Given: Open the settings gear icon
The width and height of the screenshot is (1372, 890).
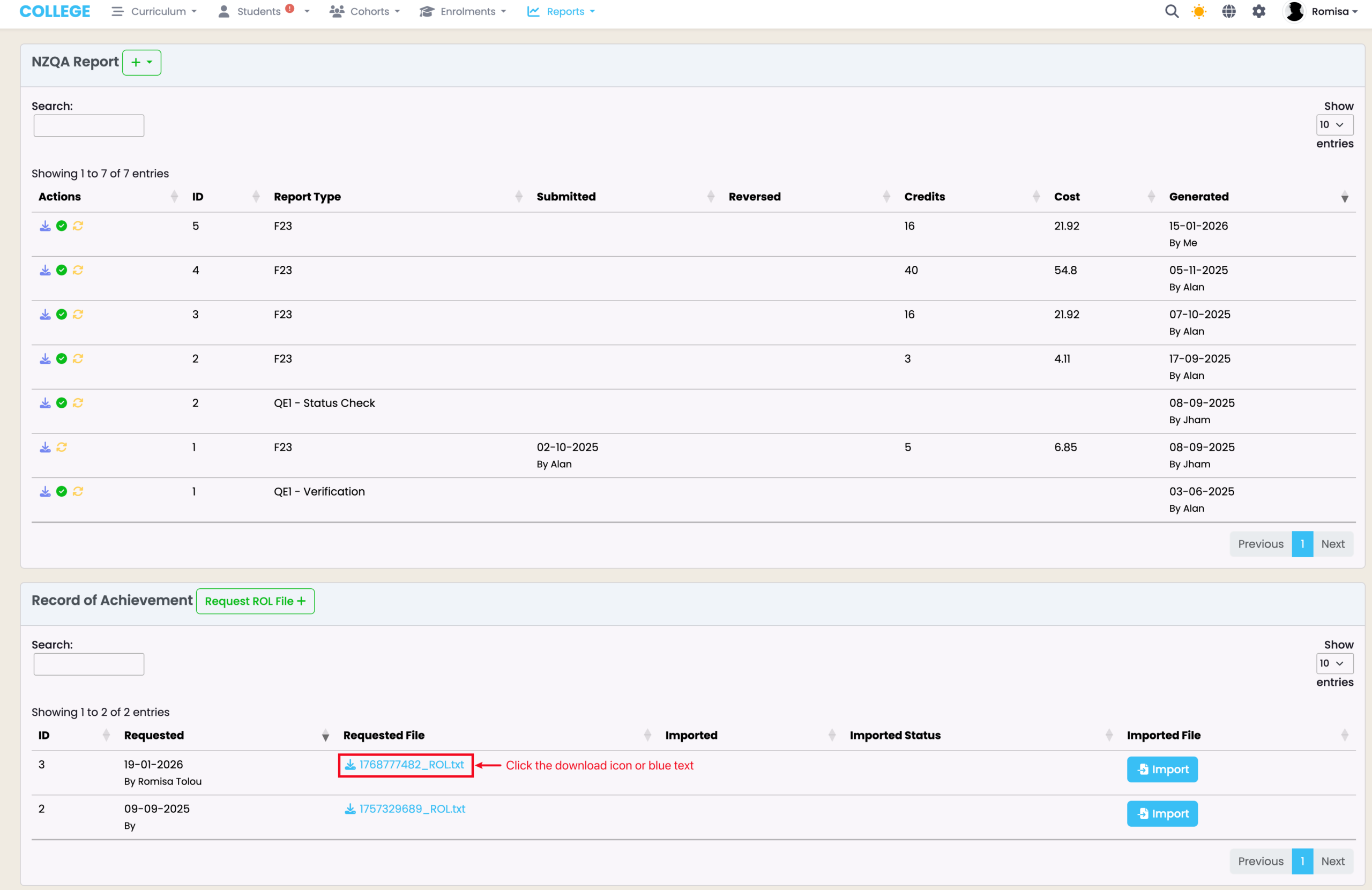Looking at the screenshot, I should coord(1259,12).
